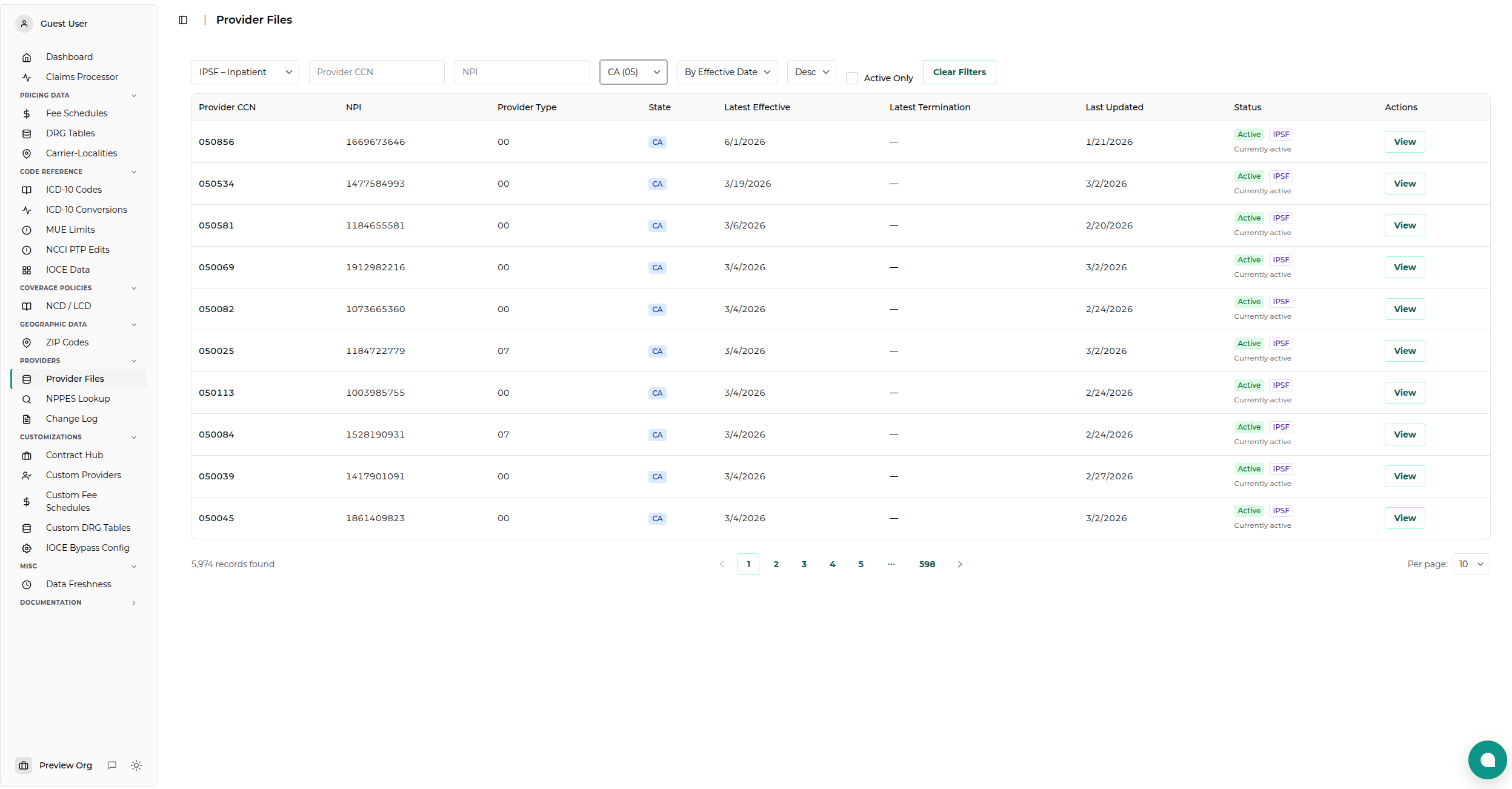
Task: Open the Per page 10 dropdown
Action: pyautogui.click(x=1471, y=564)
